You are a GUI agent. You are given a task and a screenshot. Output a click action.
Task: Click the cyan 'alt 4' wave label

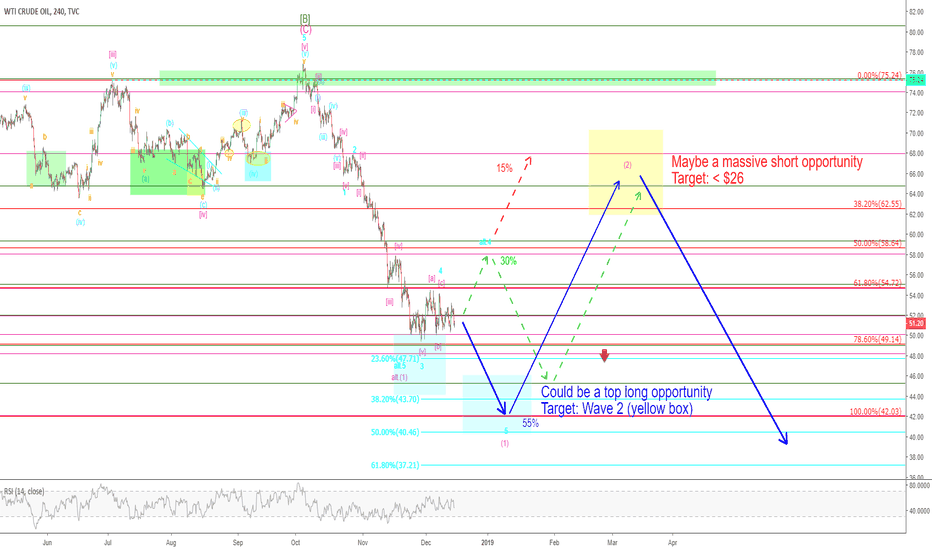[x=486, y=242]
